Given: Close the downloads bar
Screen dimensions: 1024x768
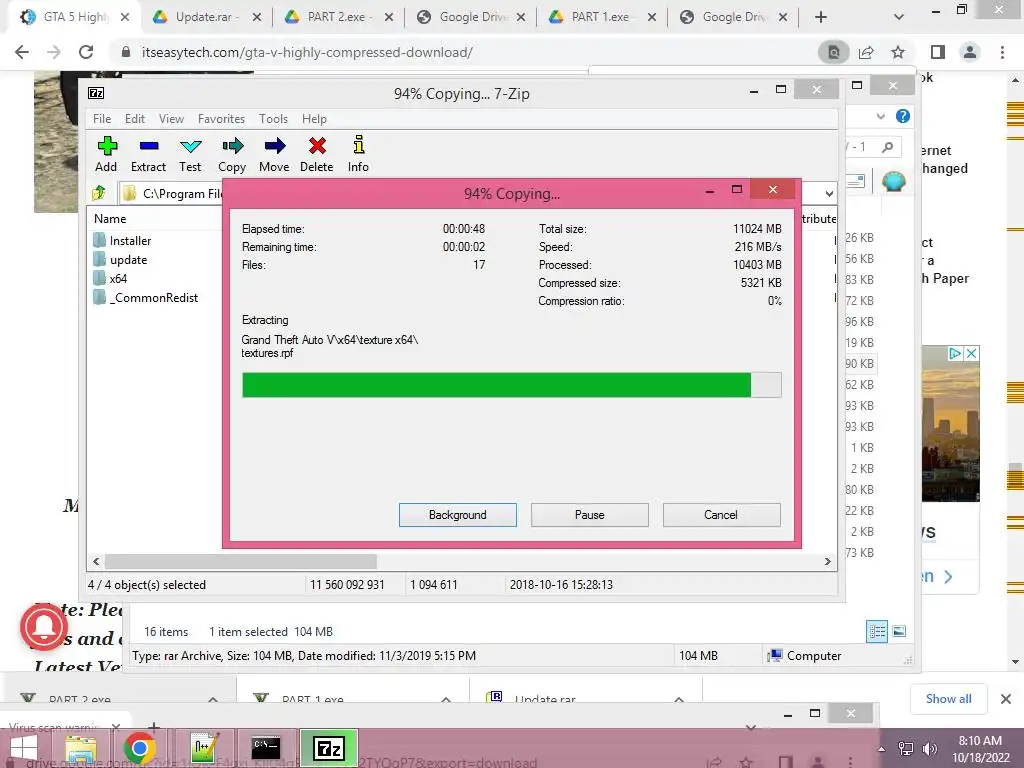Looking at the screenshot, I should click(x=1006, y=699).
